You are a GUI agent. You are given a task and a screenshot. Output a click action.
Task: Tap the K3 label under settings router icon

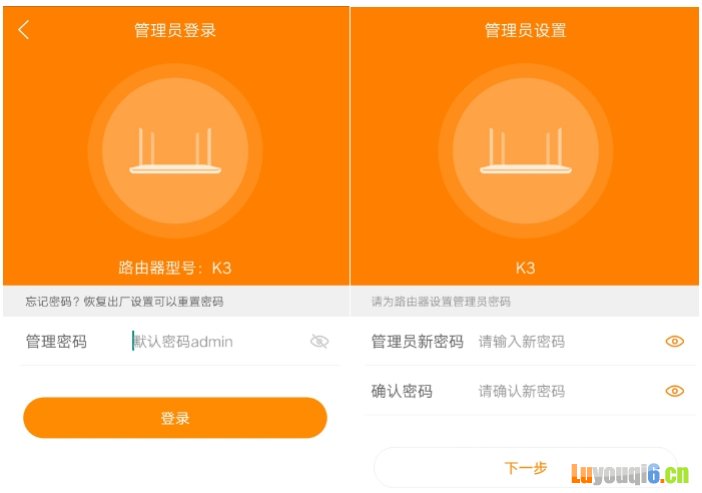(525, 268)
